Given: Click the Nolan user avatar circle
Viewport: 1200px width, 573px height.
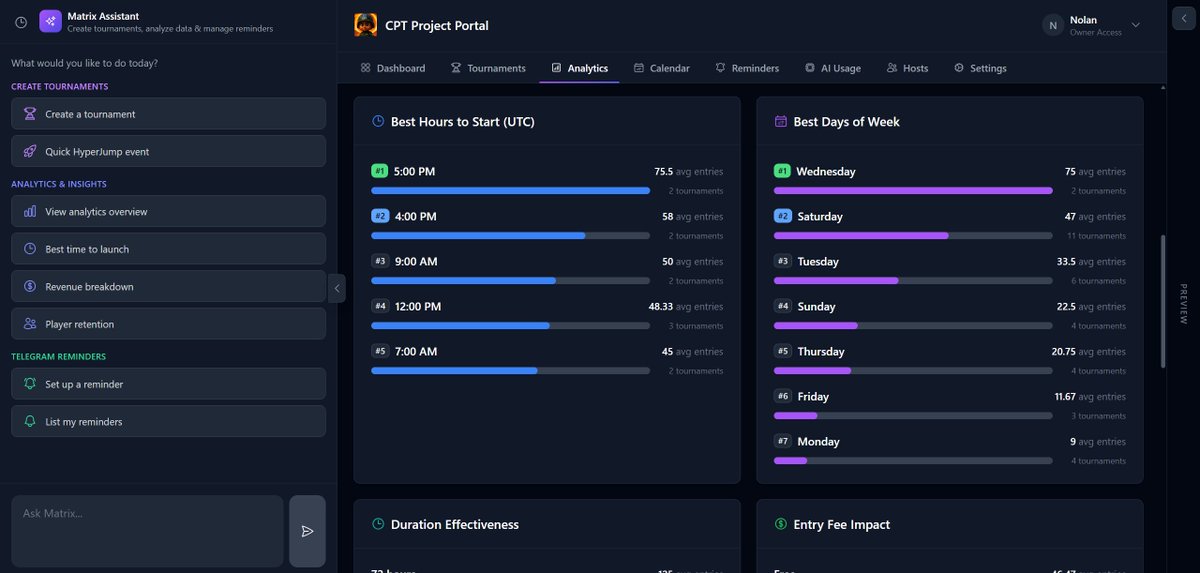Looking at the screenshot, I should [x=1053, y=25].
